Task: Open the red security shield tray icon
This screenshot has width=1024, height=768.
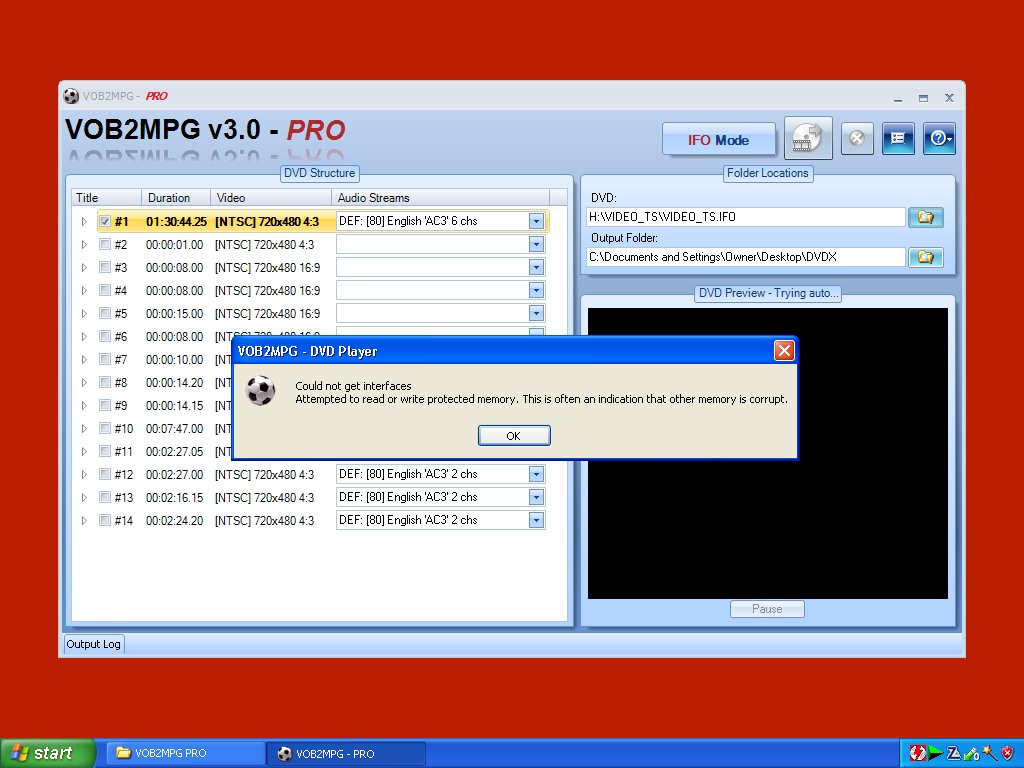Action: coord(1008,753)
